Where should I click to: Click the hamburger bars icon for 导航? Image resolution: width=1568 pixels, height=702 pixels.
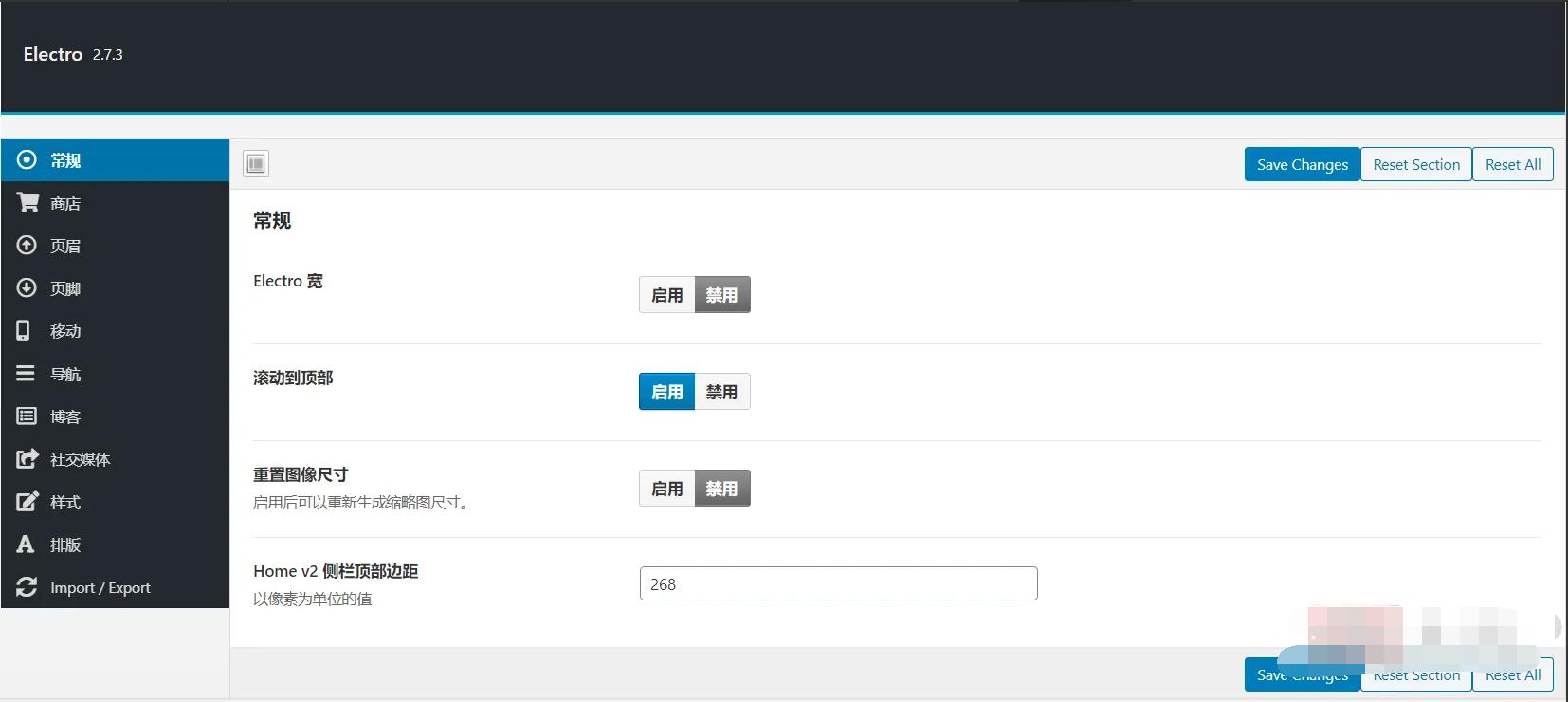click(26, 373)
